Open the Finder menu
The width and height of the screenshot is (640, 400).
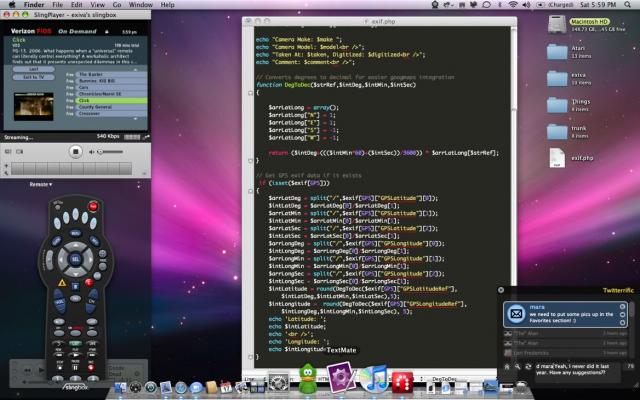[34, 5]
